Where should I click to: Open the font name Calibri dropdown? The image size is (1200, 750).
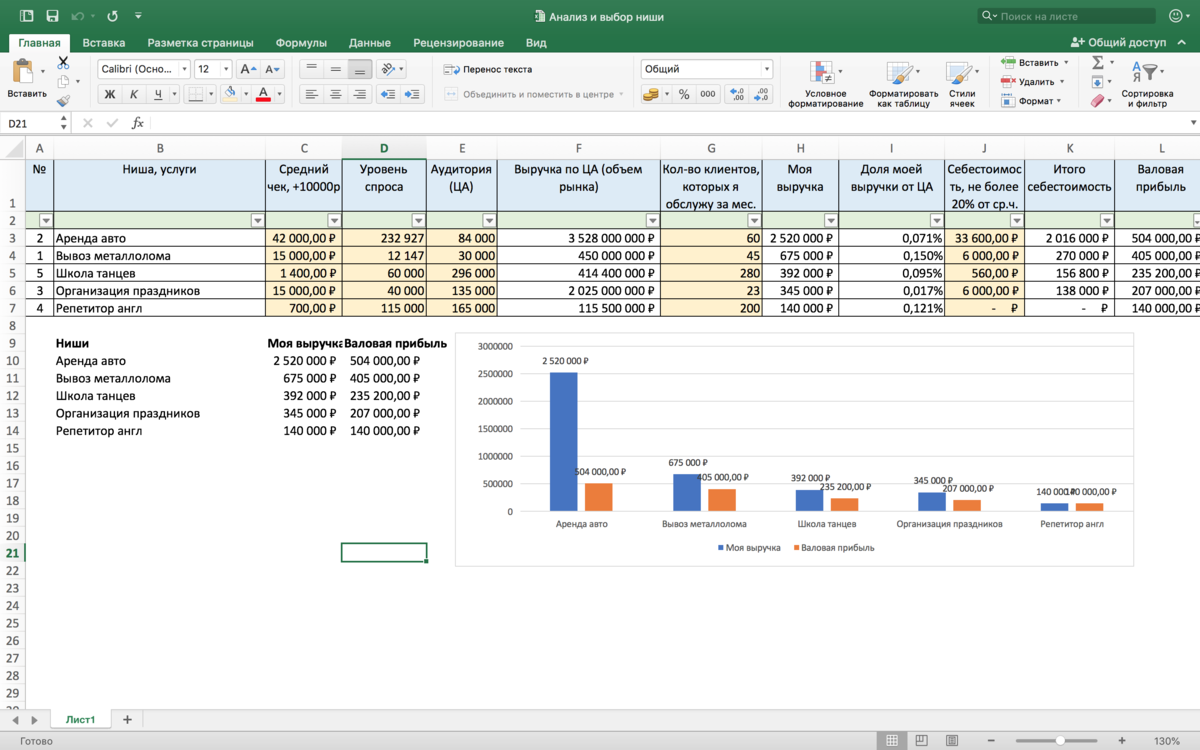pos(183,69)
